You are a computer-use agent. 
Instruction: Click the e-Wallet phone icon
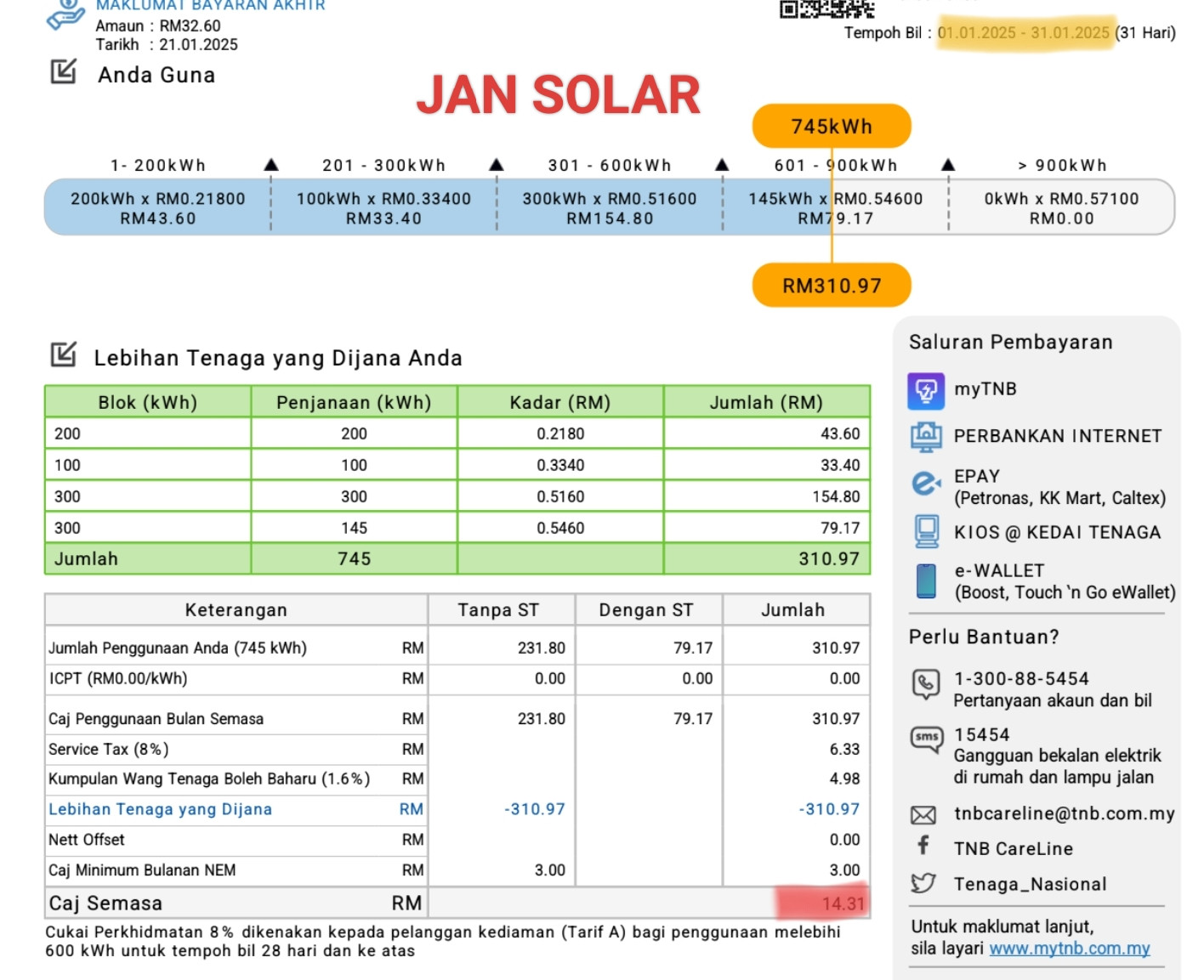click(925, 581)
